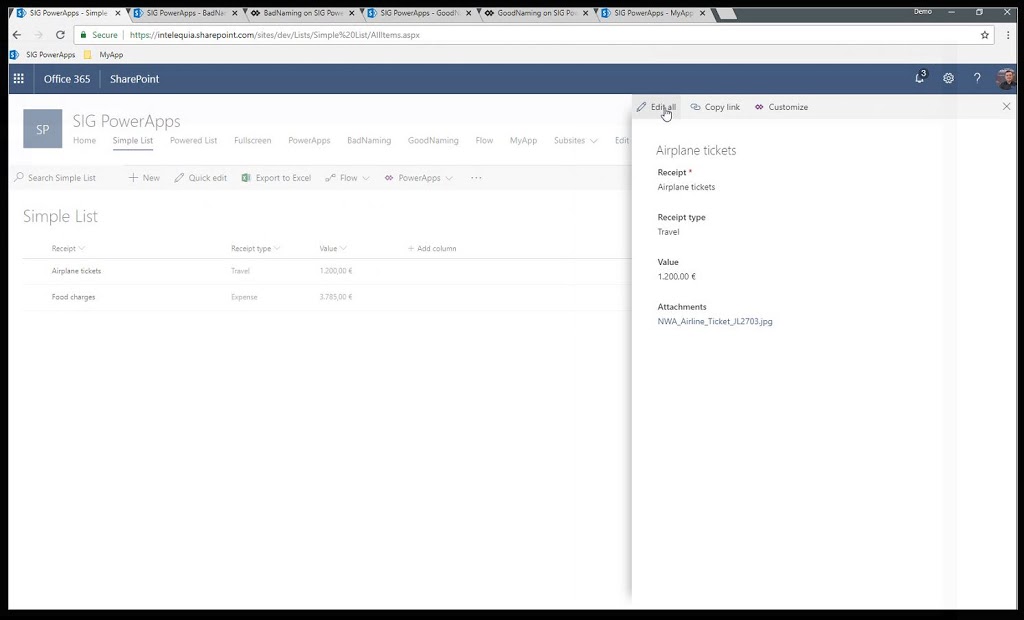Viewport: 1024px width, 620px height.
Task: Open the Airplane tickets list item
Action: click(x=76, y=270)
